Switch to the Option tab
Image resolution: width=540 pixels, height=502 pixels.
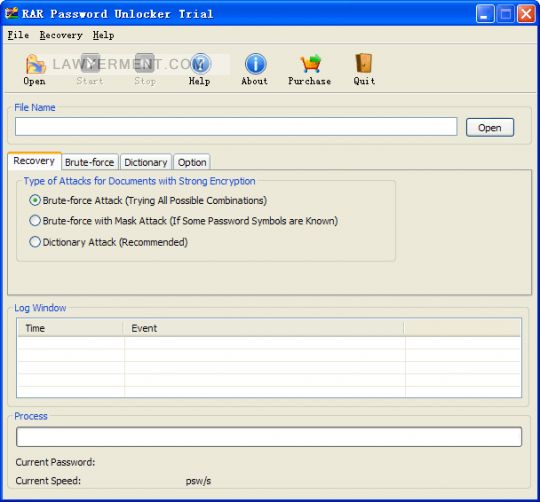point(192,162)
